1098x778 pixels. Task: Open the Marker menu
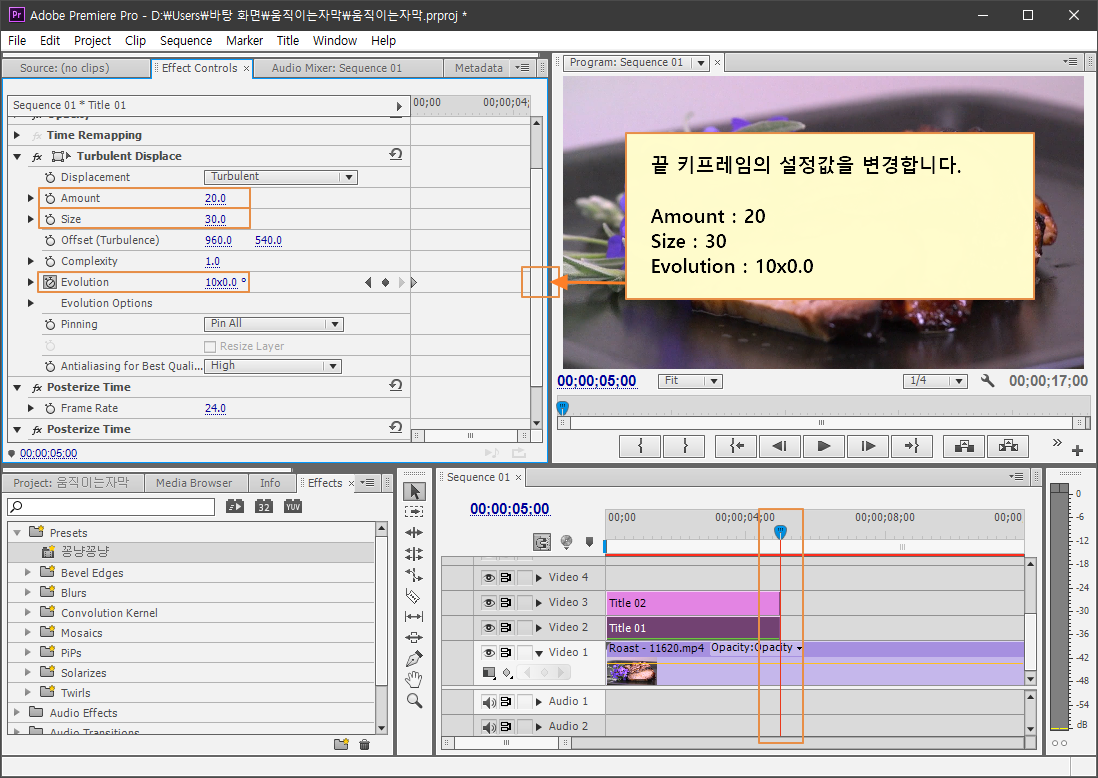pyautogui.click(x=244, y=41)
